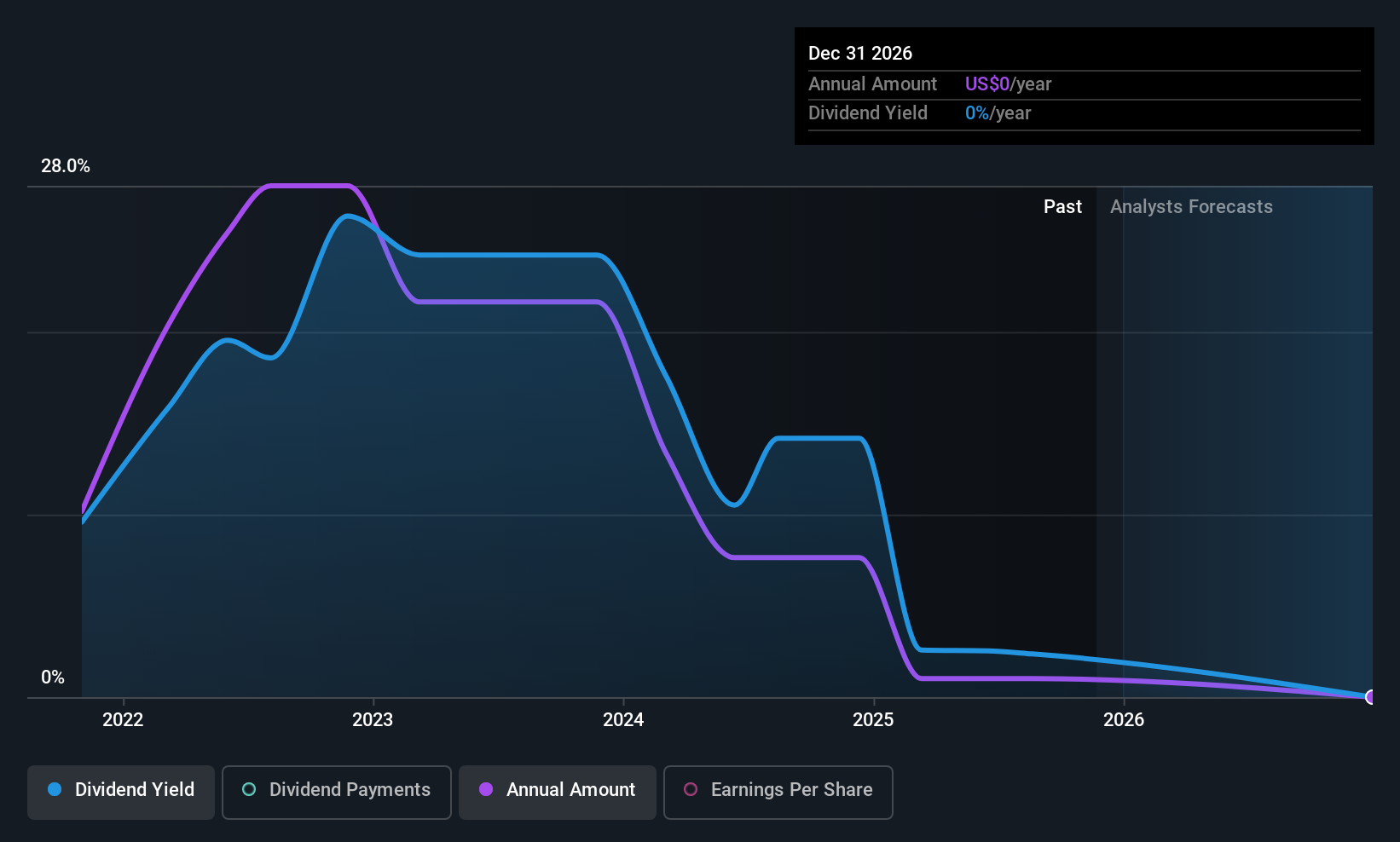Image resolution: width=1400 pixels, height=842 pixels.
Task: Click the 2022 x-axis label
Action: pos(123,719)
